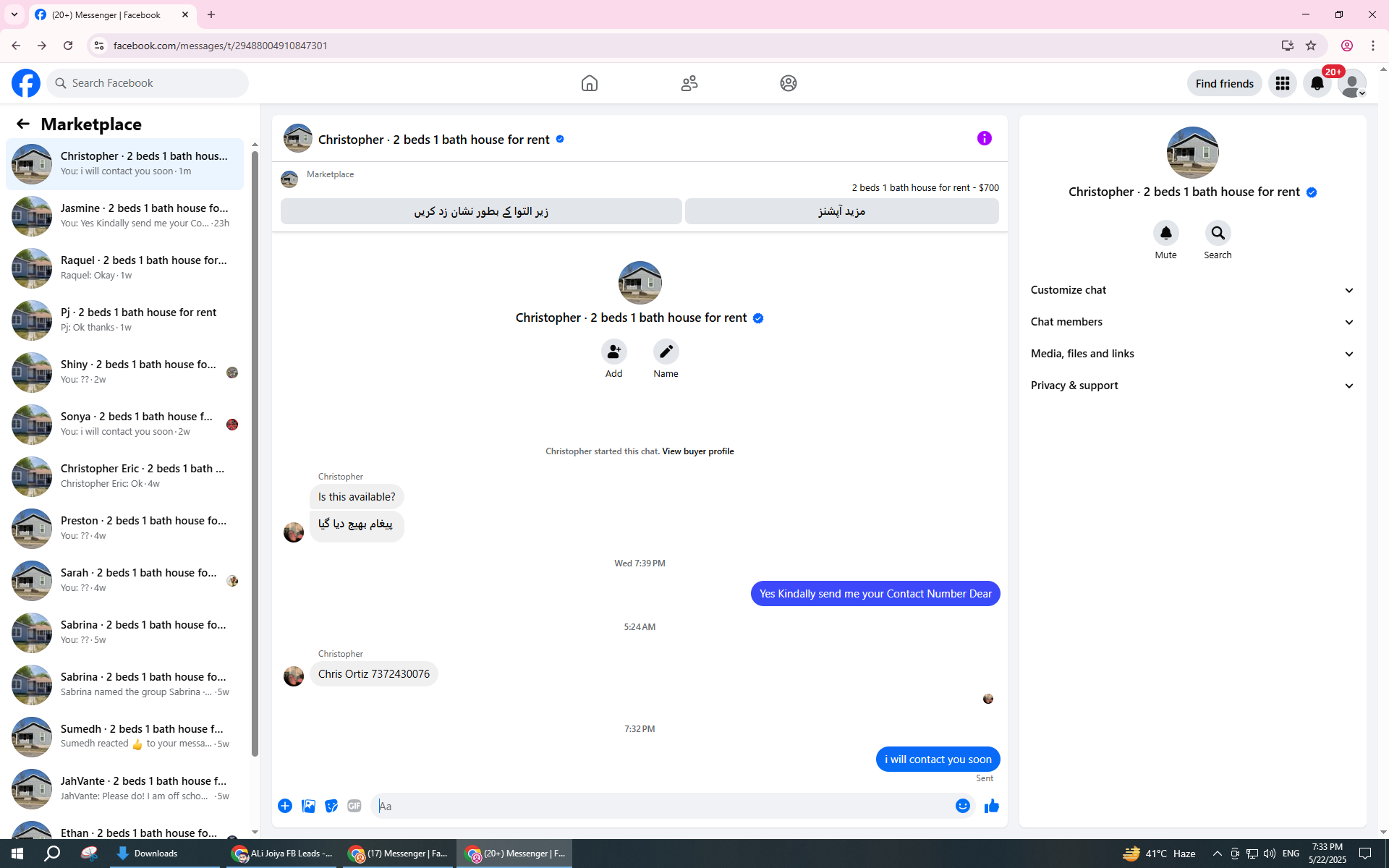Viewport: 1389px width, 868px height.
Task: Open the Christopher Eric conversation
Action: click(x=124, y=476)
